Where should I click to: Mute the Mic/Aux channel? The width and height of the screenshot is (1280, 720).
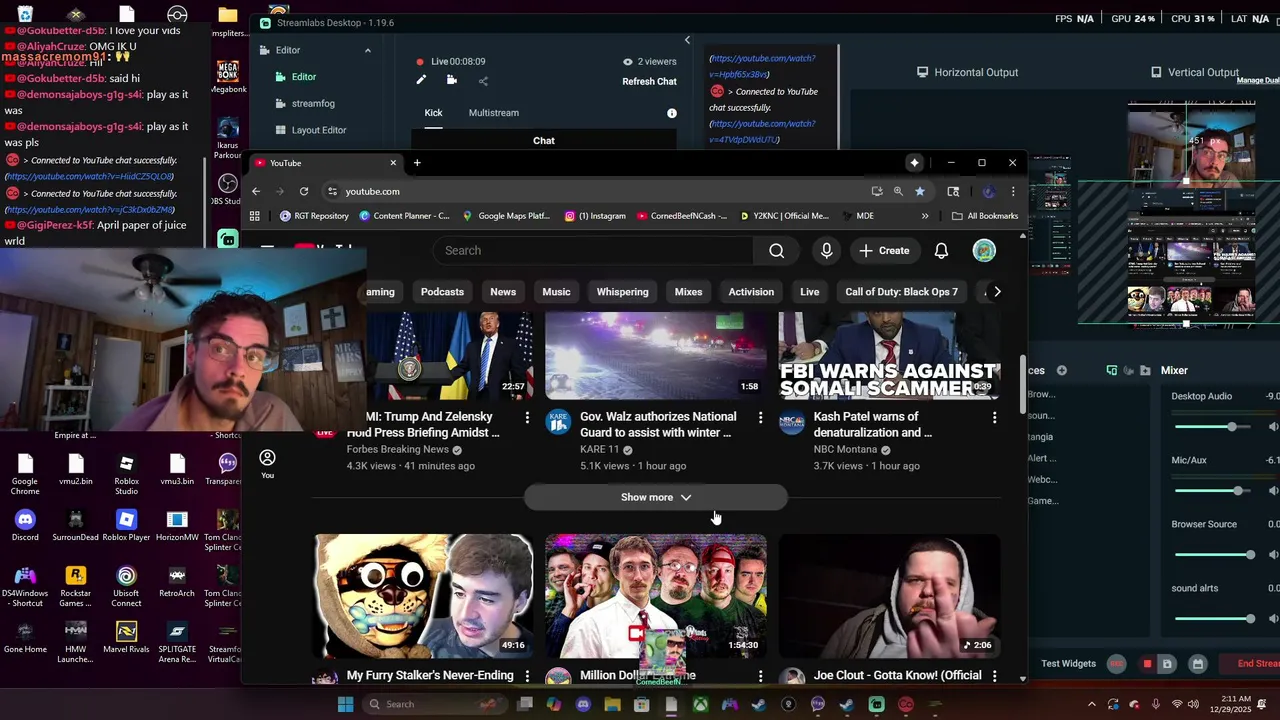[1273, 491]
